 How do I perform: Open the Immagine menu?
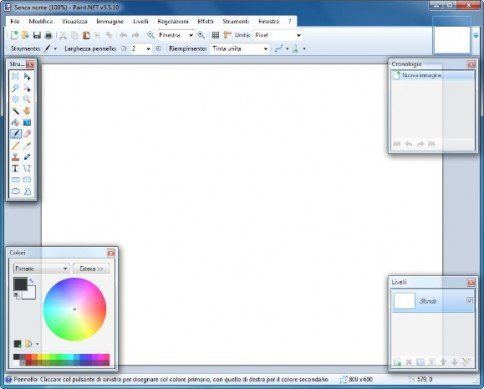coord(110,21)
